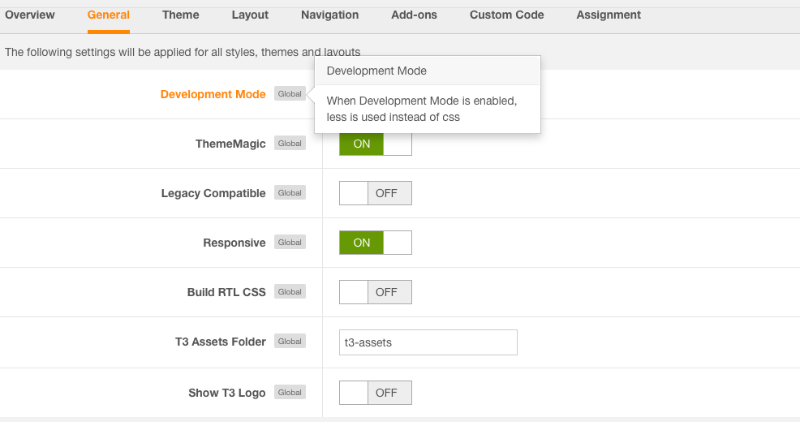
Task: Select the Global badge for T3 Assets Folder
Action: pos(290,342)
